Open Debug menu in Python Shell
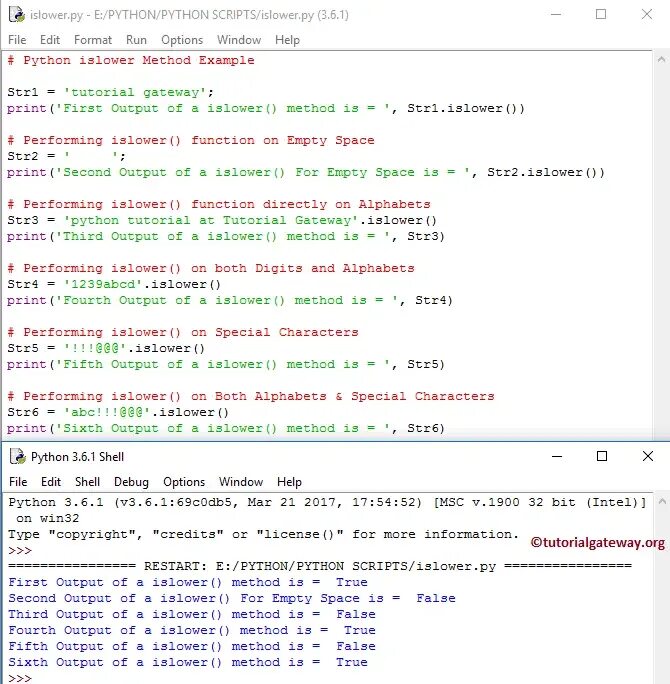This screenshot has width=670, height=684. [x=131, y=482]
